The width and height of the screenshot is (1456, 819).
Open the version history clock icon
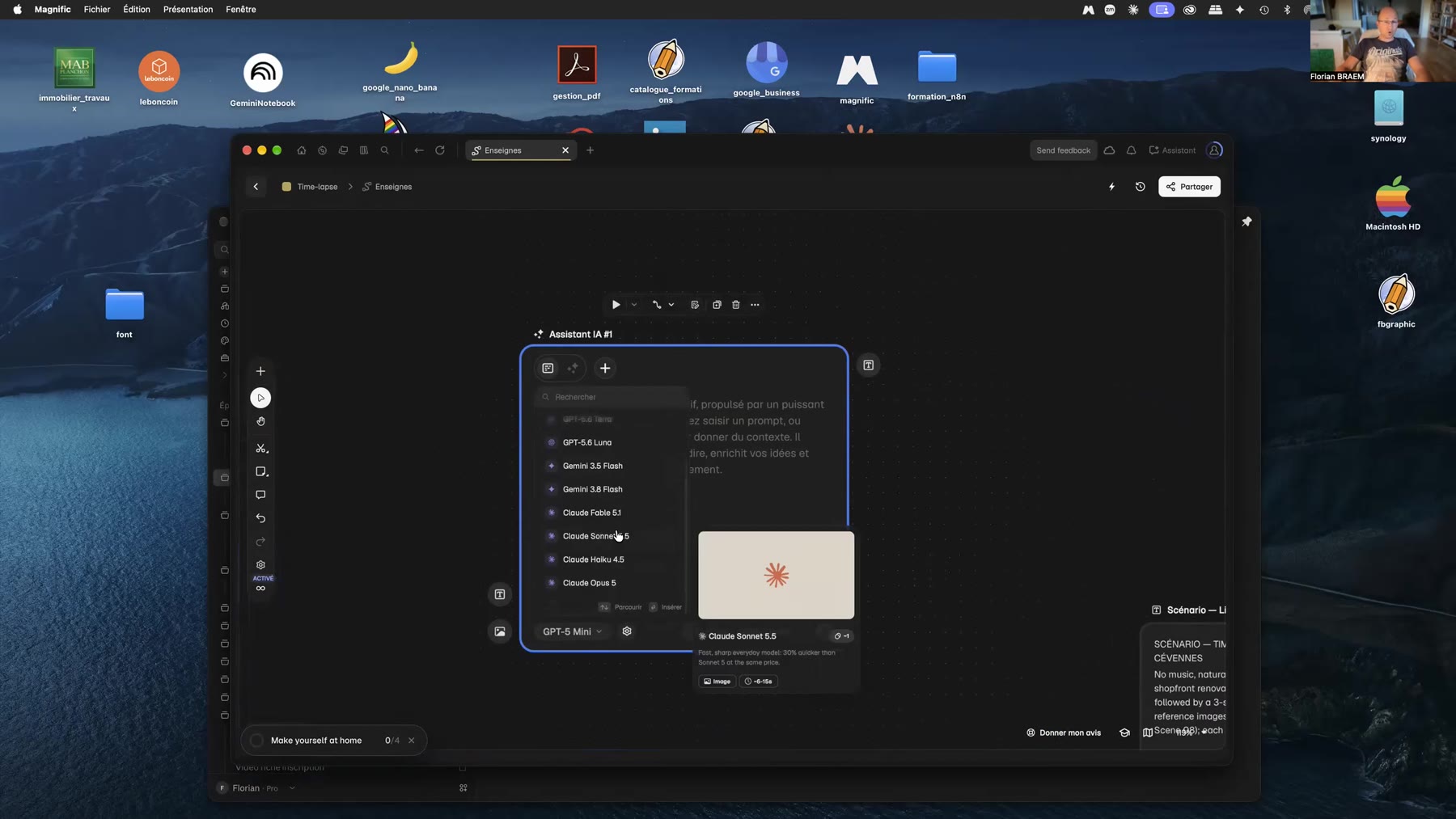click(x=1140, y=187)
